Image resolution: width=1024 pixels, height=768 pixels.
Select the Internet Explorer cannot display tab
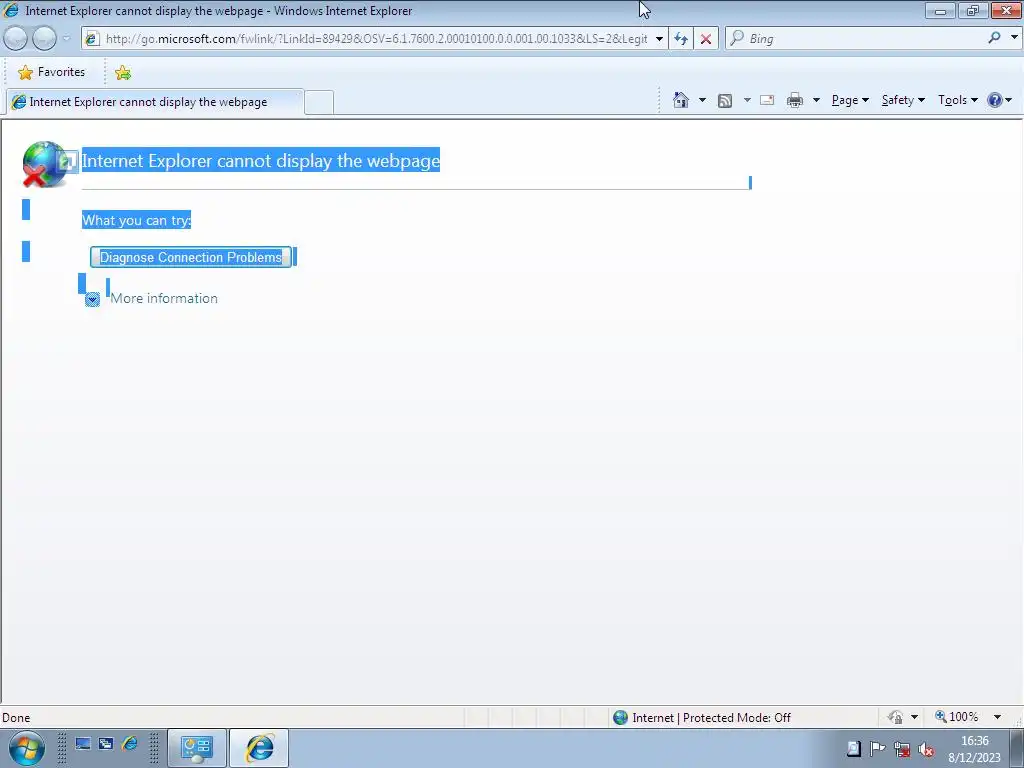155,102
